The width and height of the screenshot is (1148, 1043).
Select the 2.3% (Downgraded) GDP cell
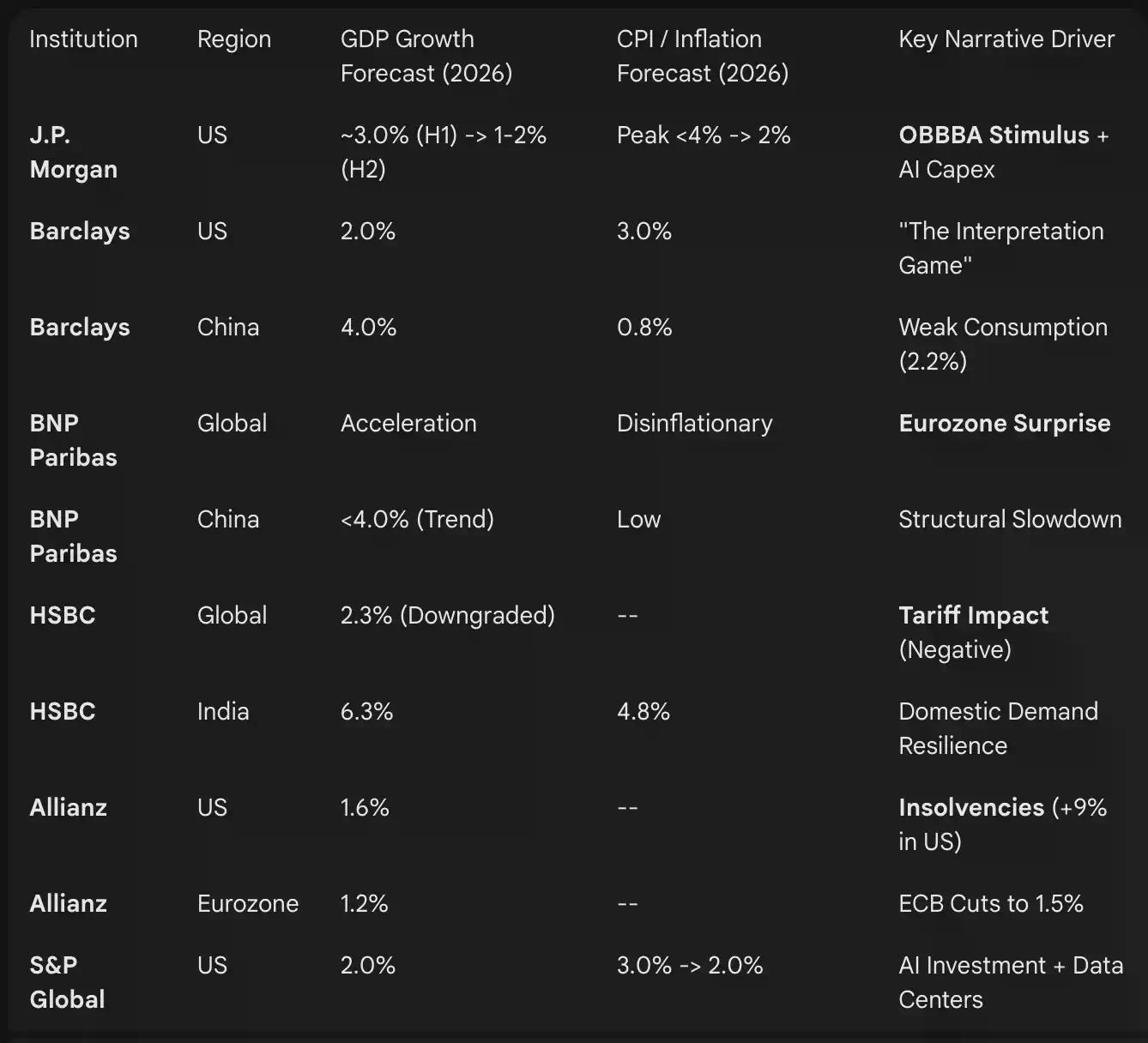coord(447,616)
